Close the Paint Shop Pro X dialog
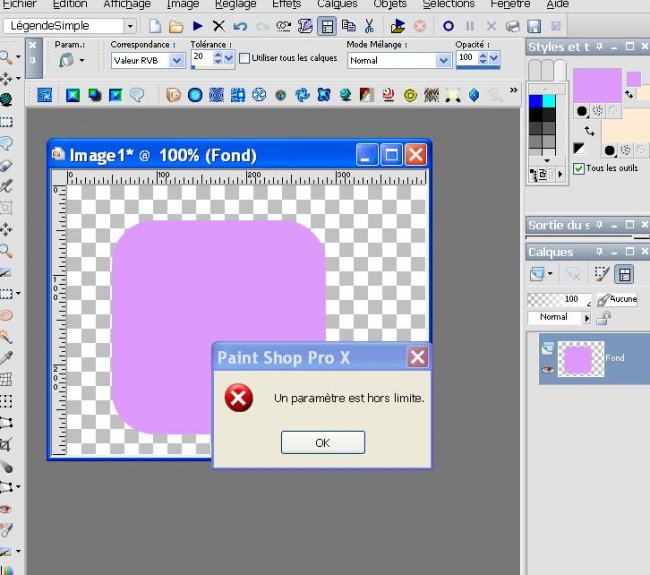Image resolution: width=650 pixels, height=575 pixels. [x=417, y=357]
